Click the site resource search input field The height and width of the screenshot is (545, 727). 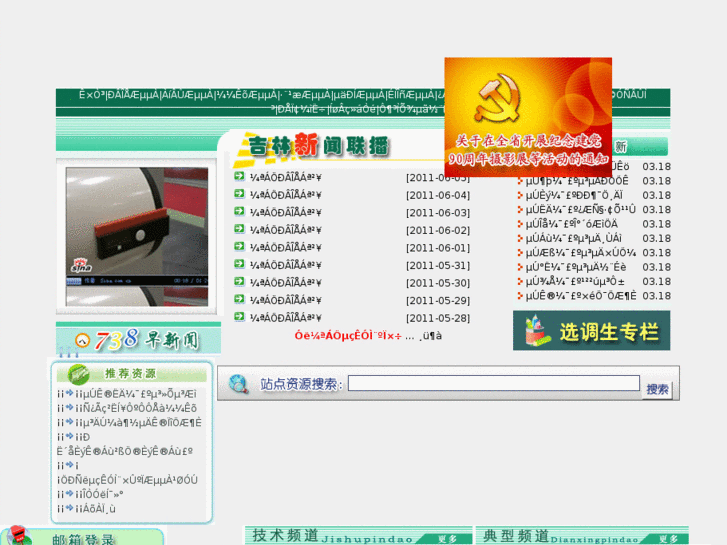494,383
